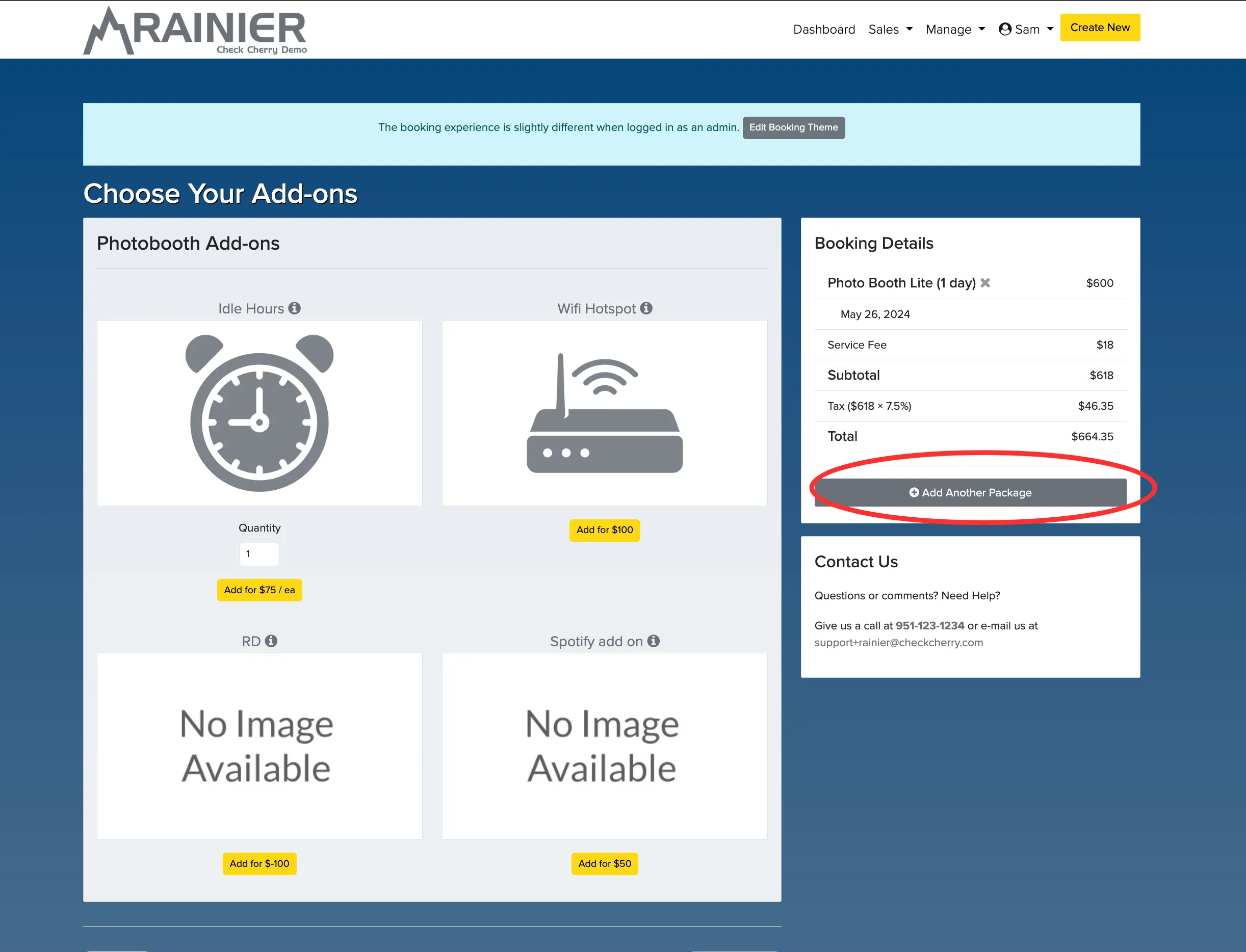Click the Idle Hours add-on title

(x=251, y=309)
